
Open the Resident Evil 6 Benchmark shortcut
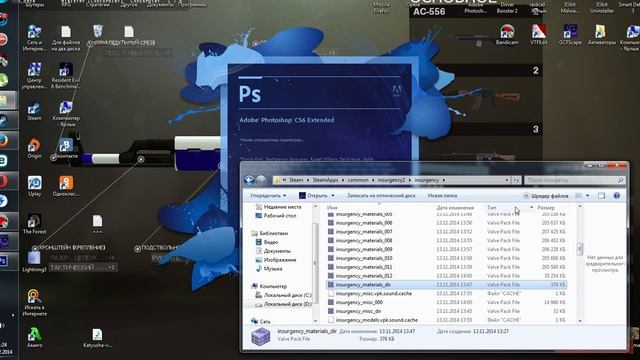tap(66, 76)
